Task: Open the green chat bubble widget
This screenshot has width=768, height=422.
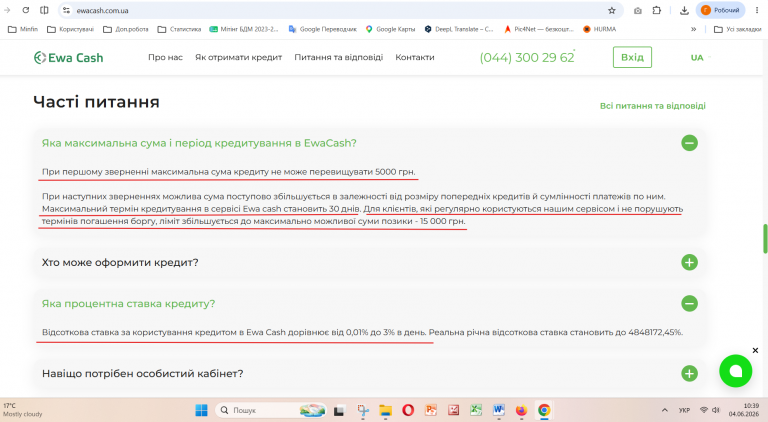Action: tap(735, 371)
